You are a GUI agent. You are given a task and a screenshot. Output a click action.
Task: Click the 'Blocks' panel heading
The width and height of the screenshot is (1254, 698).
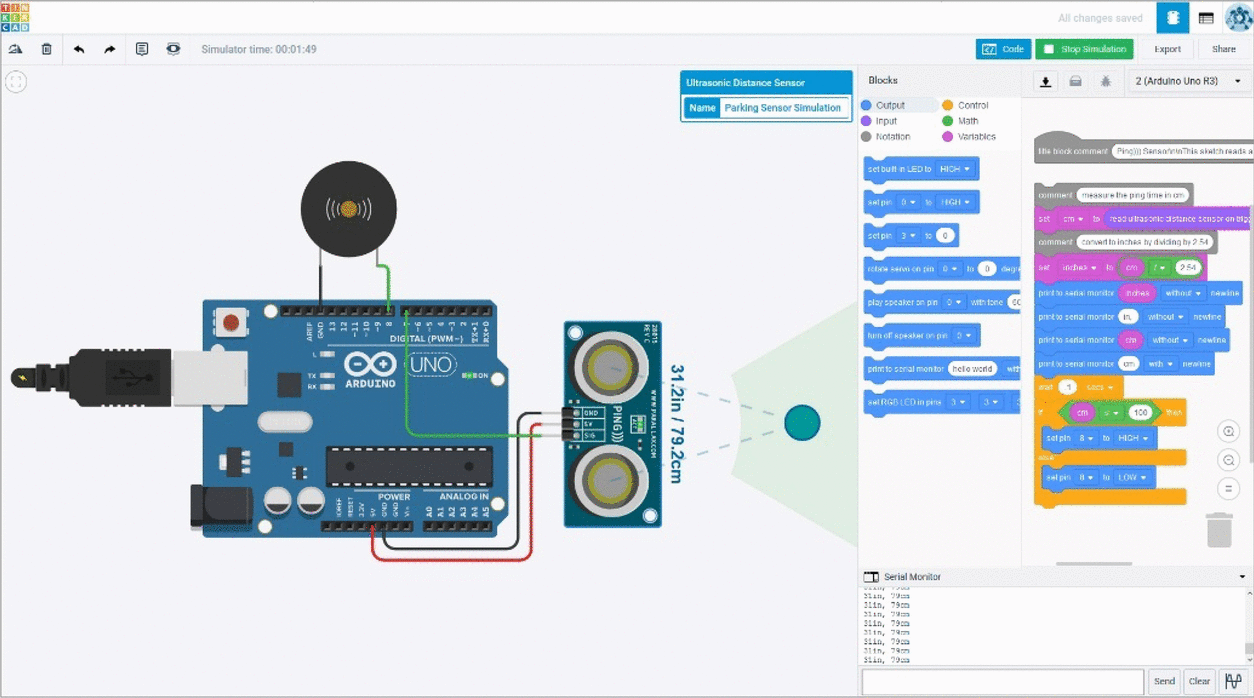(883, 80)
